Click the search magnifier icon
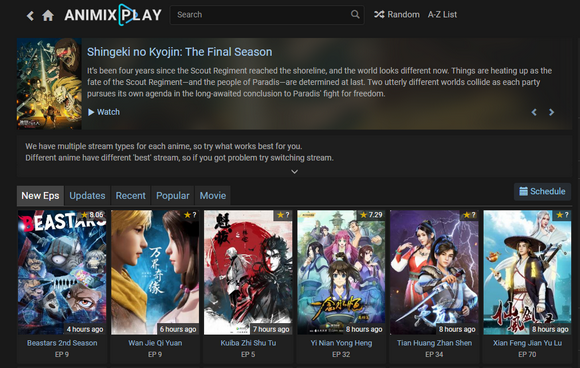Viewport: 580px width, 368px height. click(x=355, y=14)
